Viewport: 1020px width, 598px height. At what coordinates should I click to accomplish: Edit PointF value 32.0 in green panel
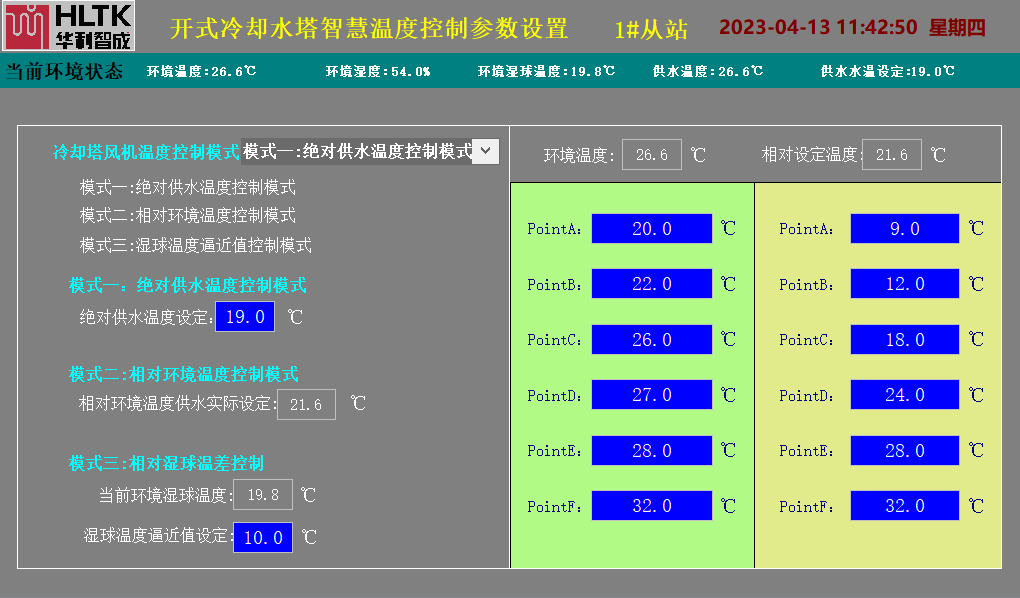click(652, 506)
